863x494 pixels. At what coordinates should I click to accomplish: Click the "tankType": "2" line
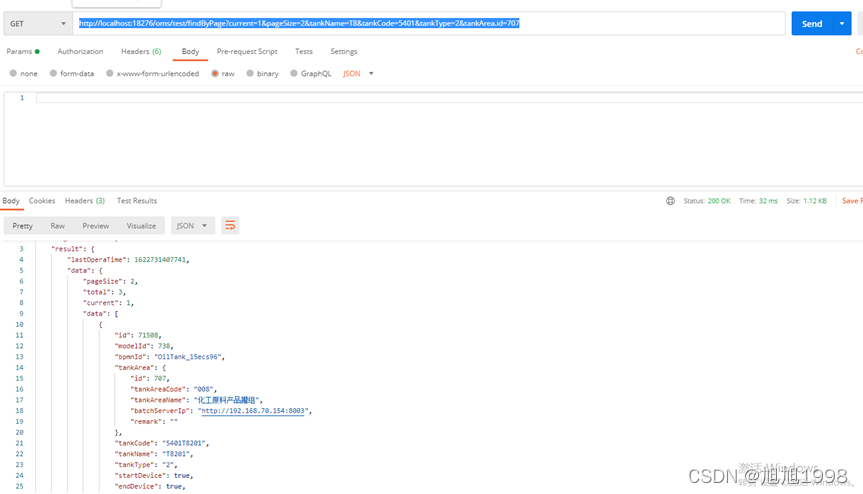(146, 465)
